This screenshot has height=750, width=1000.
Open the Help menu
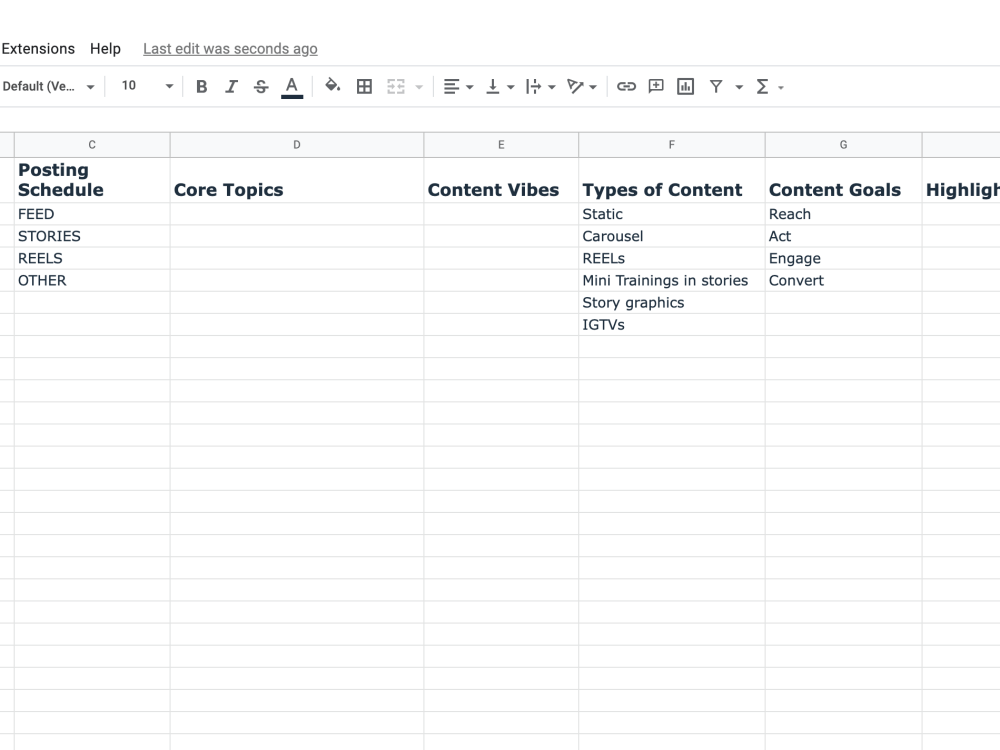tap(105, 48)
